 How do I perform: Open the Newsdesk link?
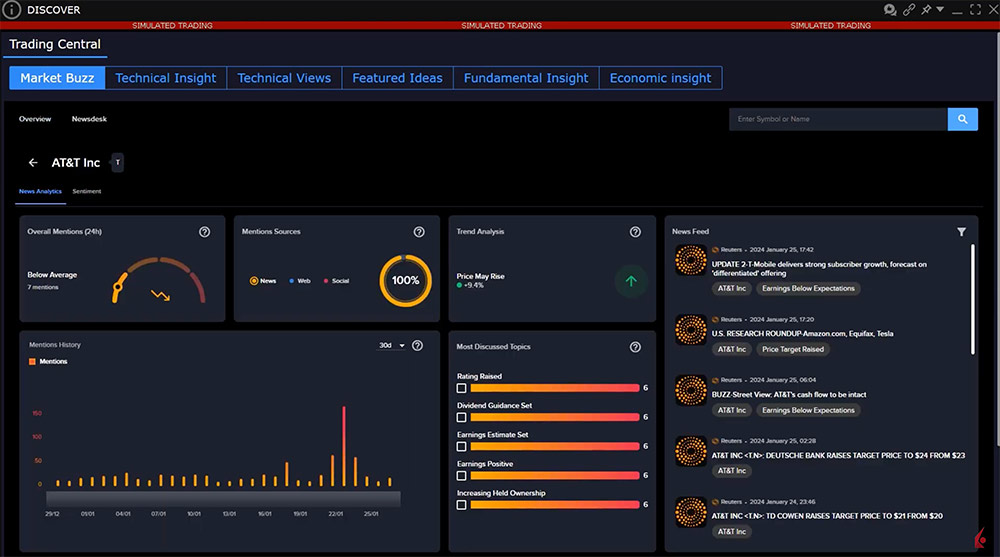click(89, 119)
